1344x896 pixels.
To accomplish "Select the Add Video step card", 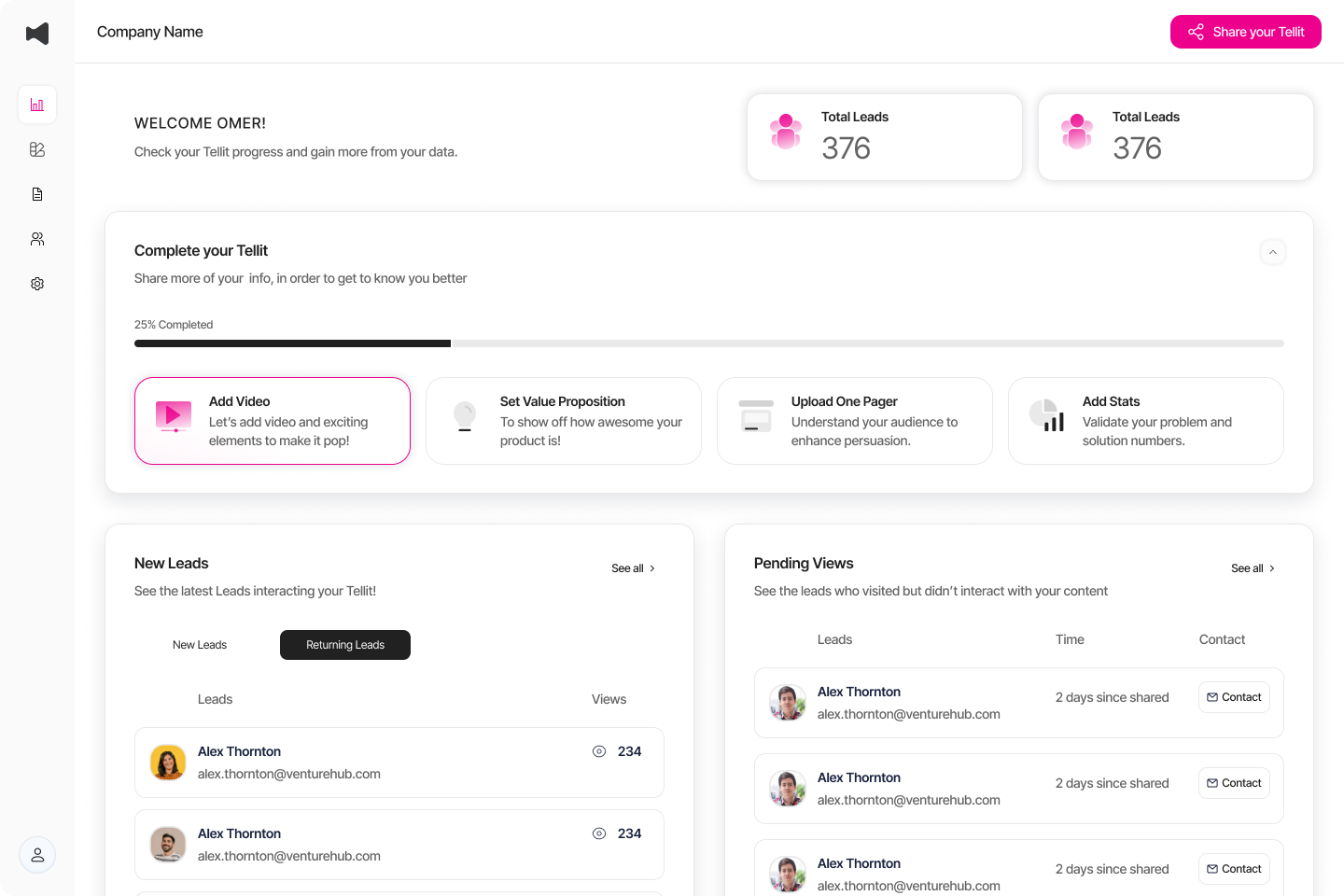I will click(273, 421).
